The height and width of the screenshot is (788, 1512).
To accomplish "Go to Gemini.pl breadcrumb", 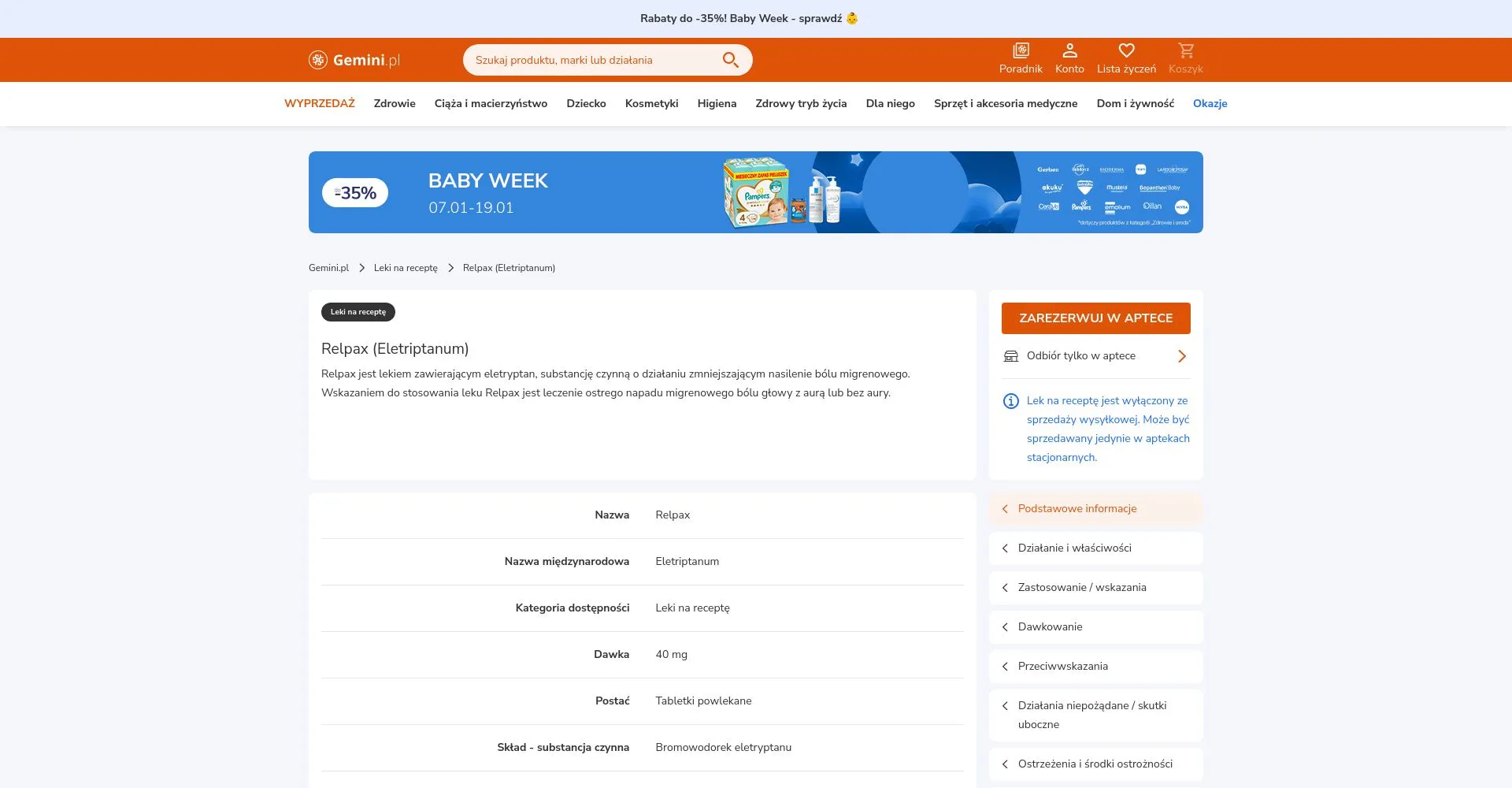I will [x=328, y=268].
